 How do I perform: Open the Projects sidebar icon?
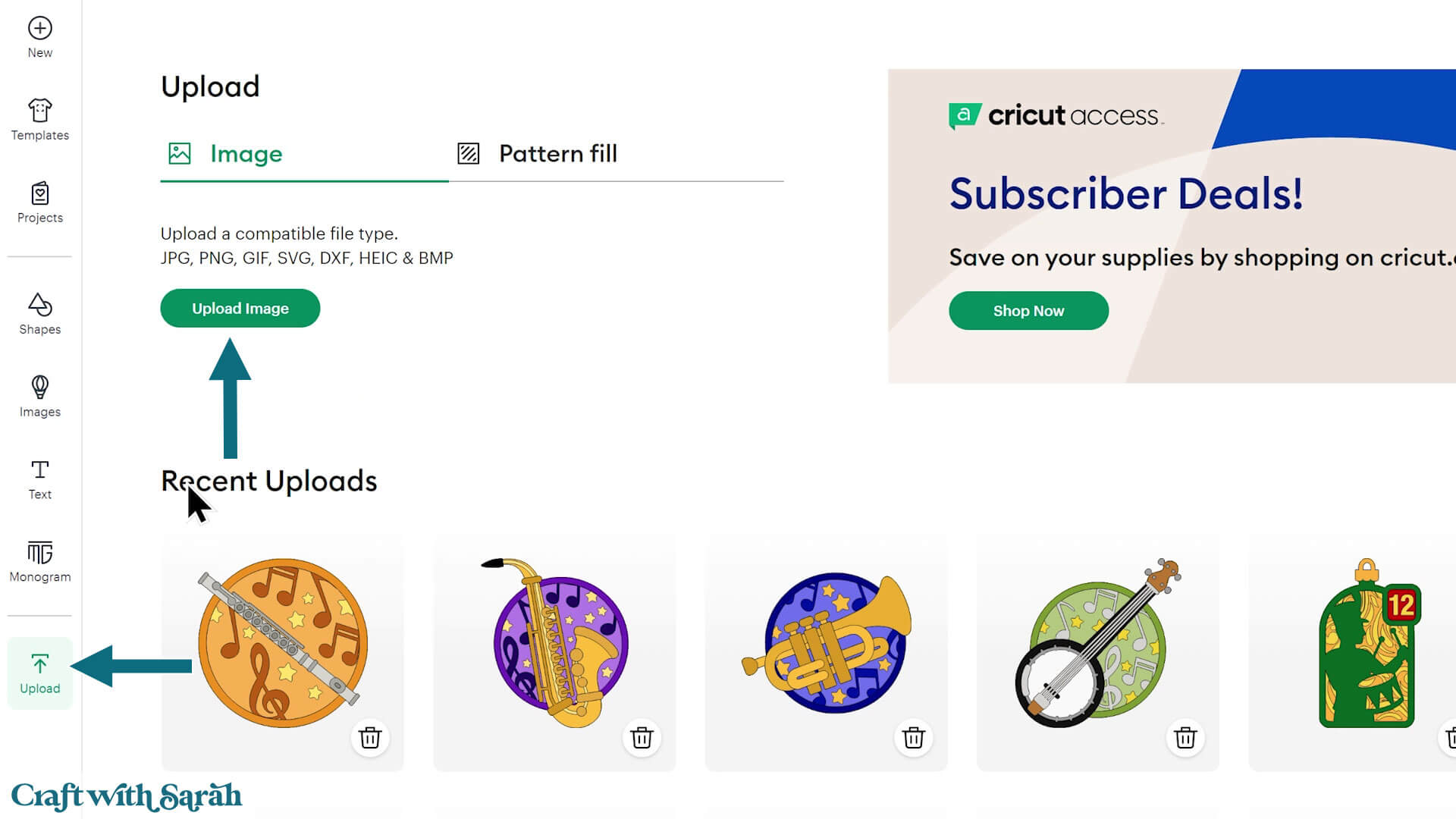[x=40, y=202]
